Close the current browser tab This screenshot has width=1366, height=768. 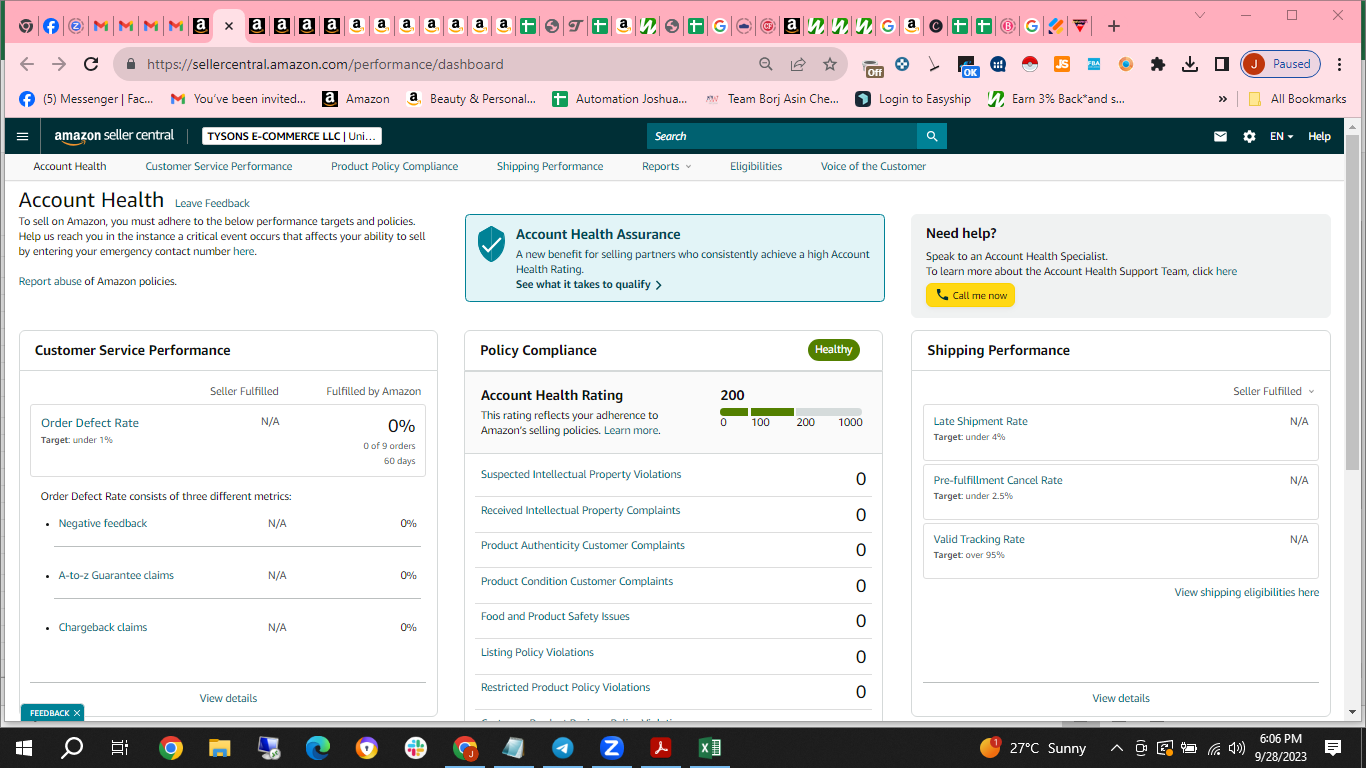(228, 26)
